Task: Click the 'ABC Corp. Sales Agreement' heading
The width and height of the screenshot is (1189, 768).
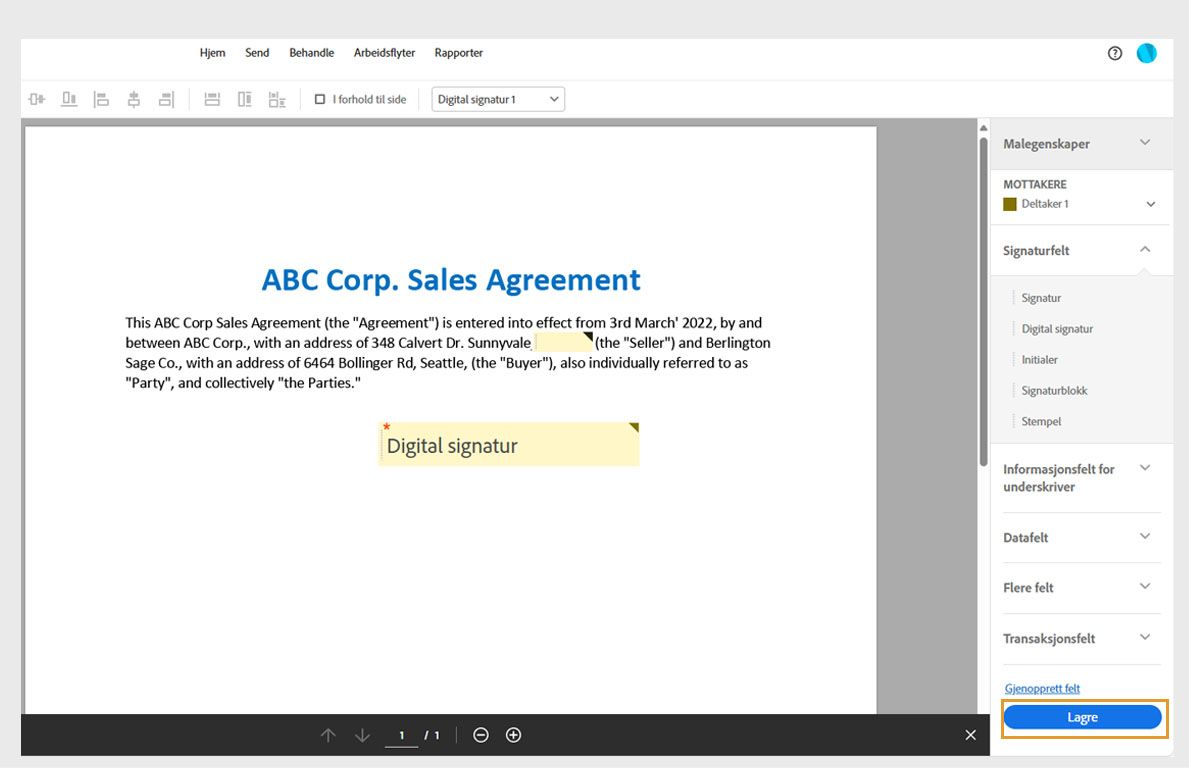Action: click(451, 281)
